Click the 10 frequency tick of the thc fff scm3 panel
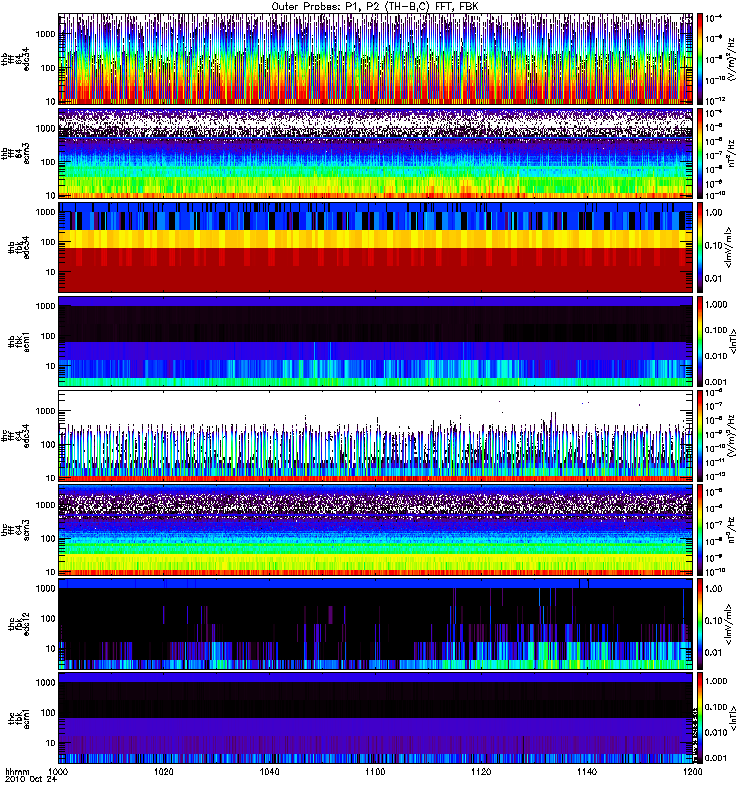The height and width of the screenshot is (800, 750). pyautogui.click(x=50, y=572)
